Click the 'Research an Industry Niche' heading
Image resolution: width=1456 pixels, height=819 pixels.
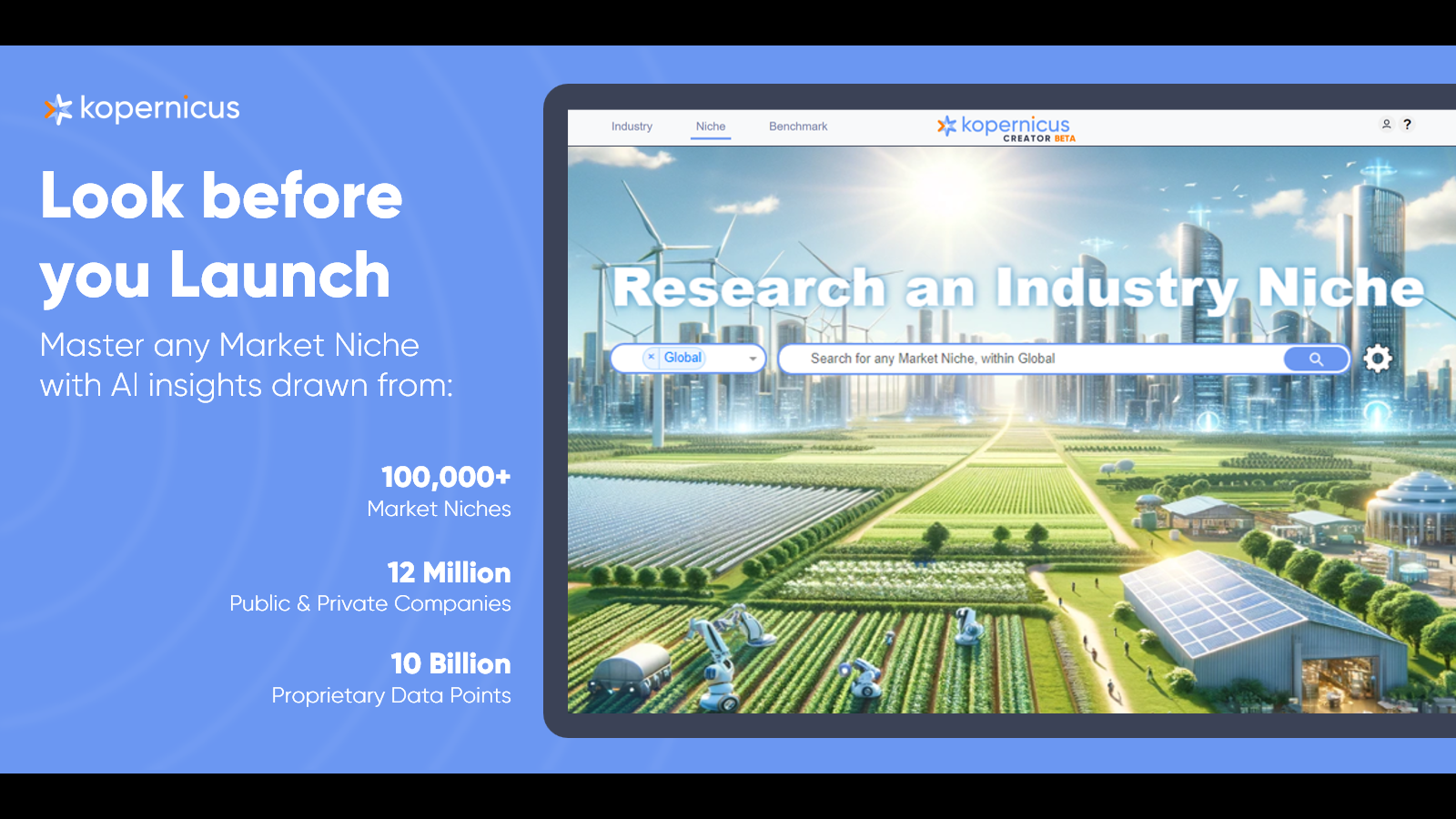point(1018,288)
